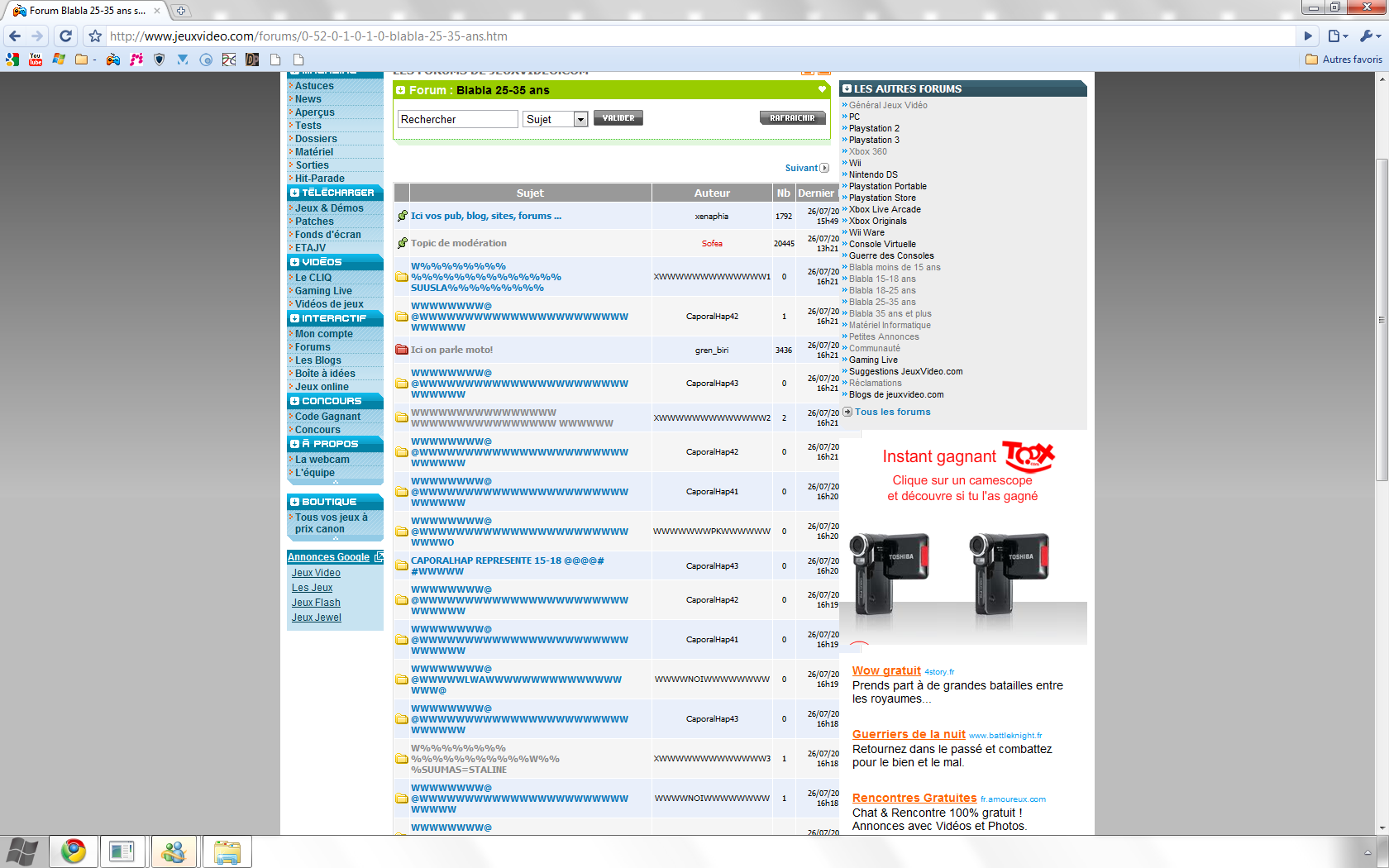Open the Messenger taskbar icon
The image size is (1389, 868).
click(174, 851)
